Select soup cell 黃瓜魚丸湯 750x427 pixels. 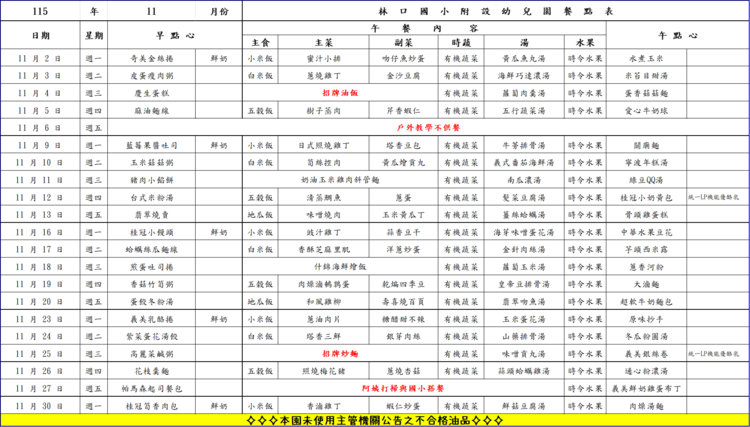tap(524, 59)
